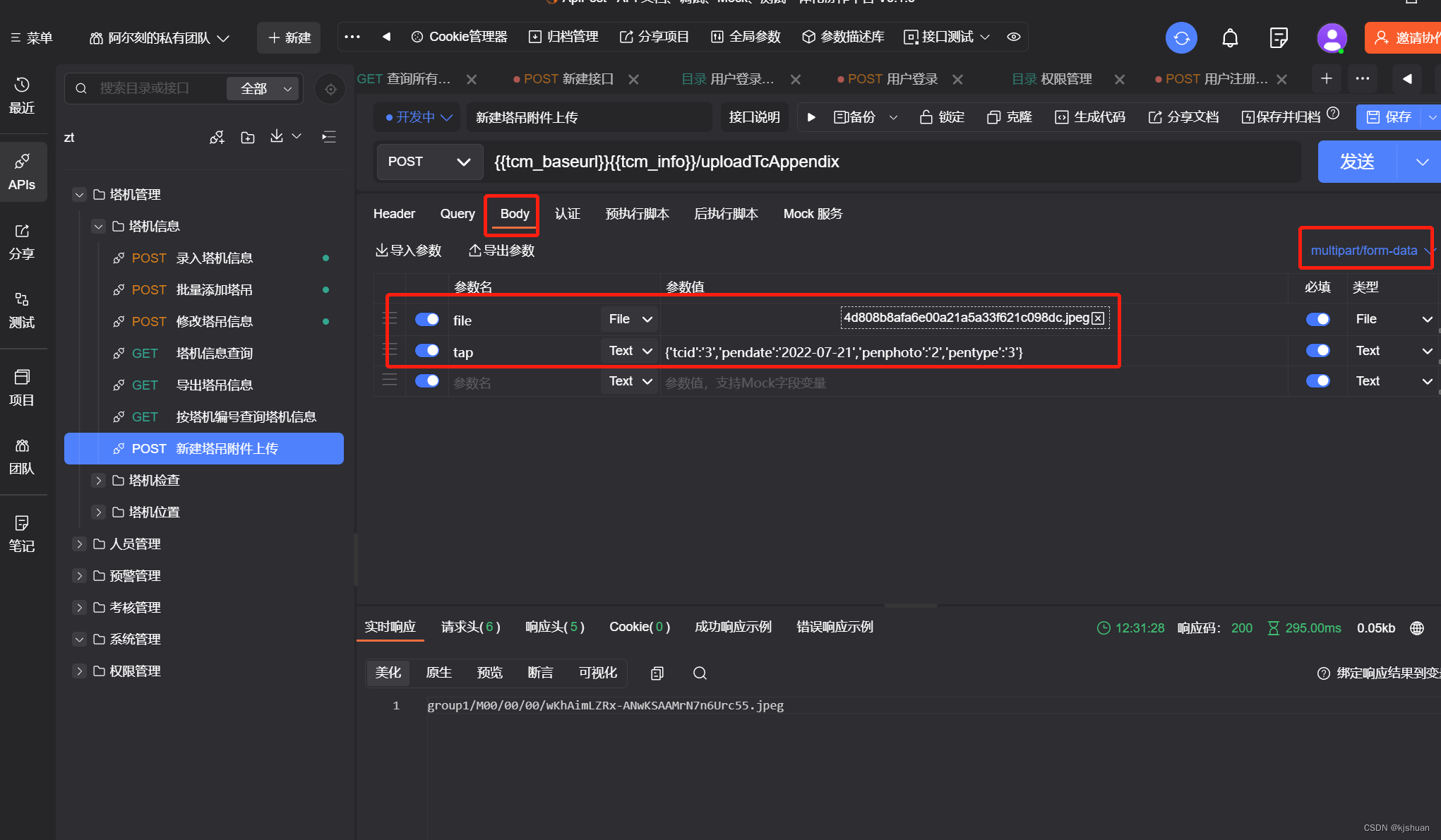Select the Body tab

coord(513,213)
